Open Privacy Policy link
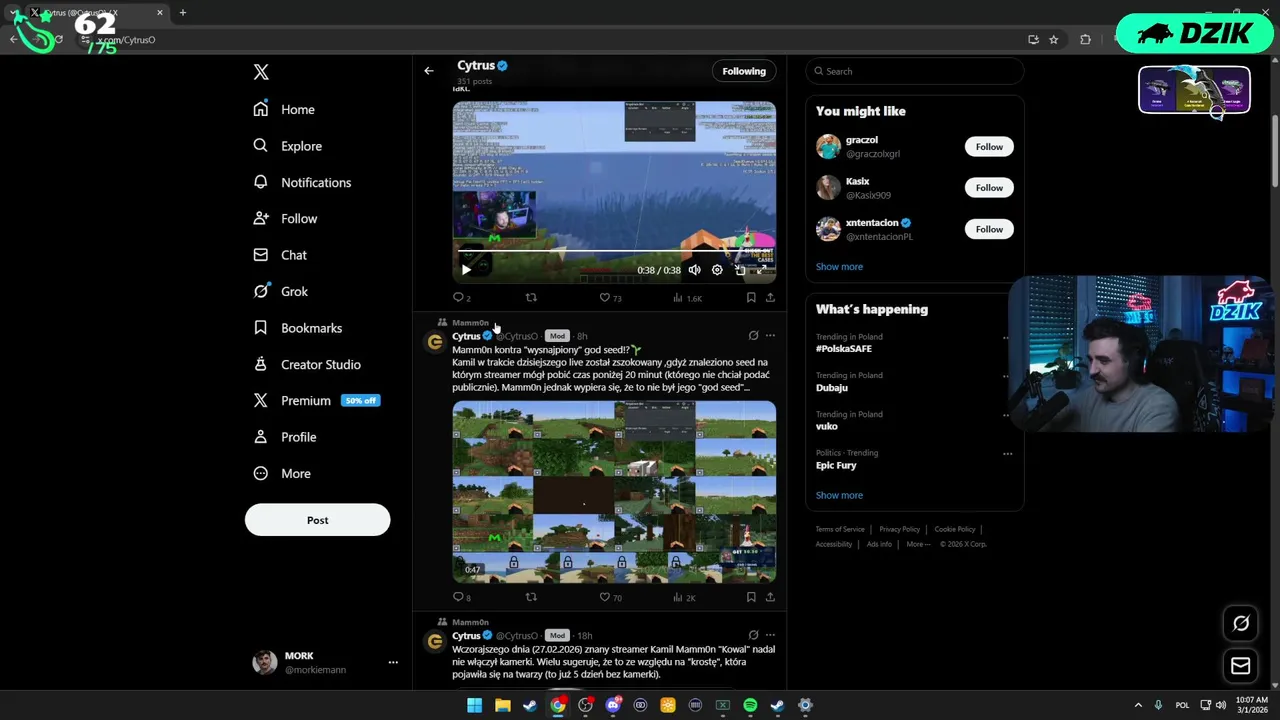Screen dimensions: 1280x720 click(x=899, y=529)
